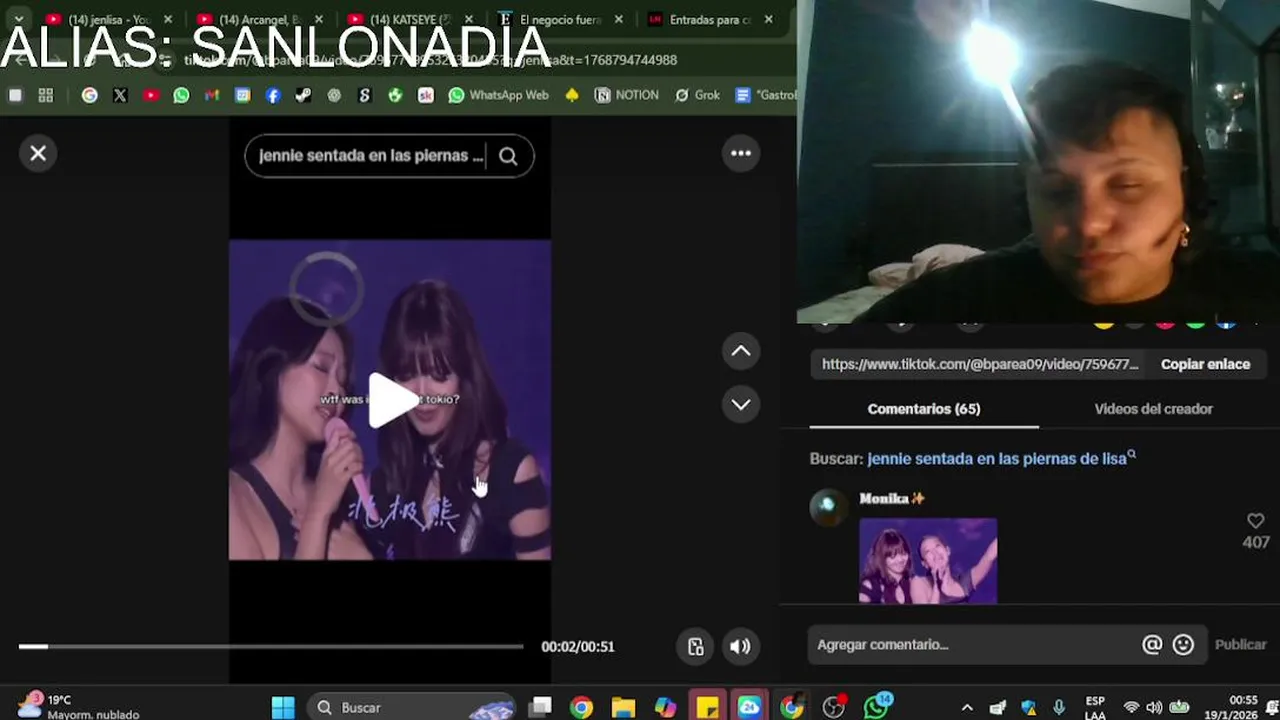The width and height of the screenshot is (1280, 720).
Task: Open WhatsApp from the taskbar
Action: [x=876, y=707]
